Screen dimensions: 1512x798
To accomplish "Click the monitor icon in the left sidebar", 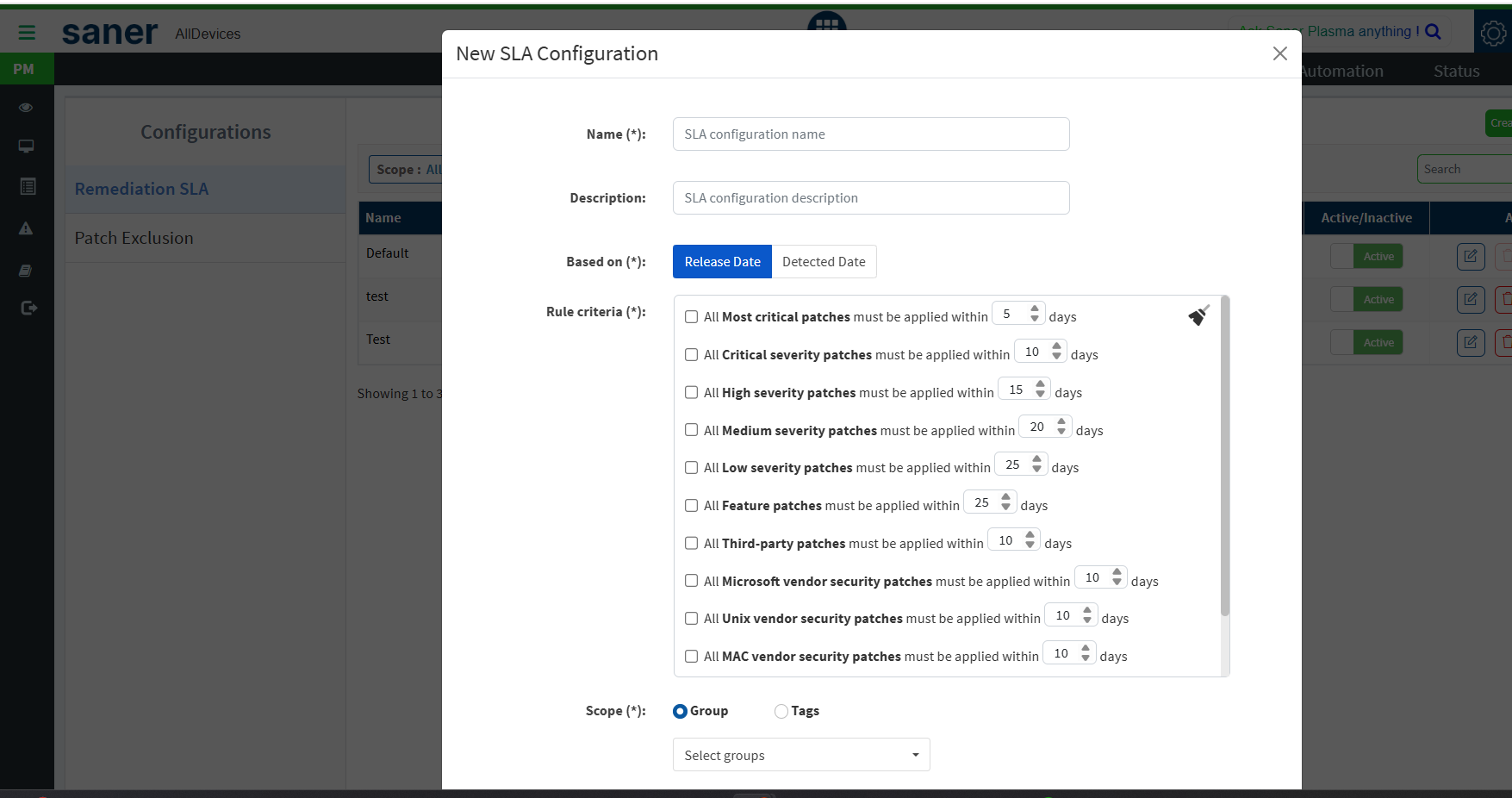I will click(x=26, y=147).
